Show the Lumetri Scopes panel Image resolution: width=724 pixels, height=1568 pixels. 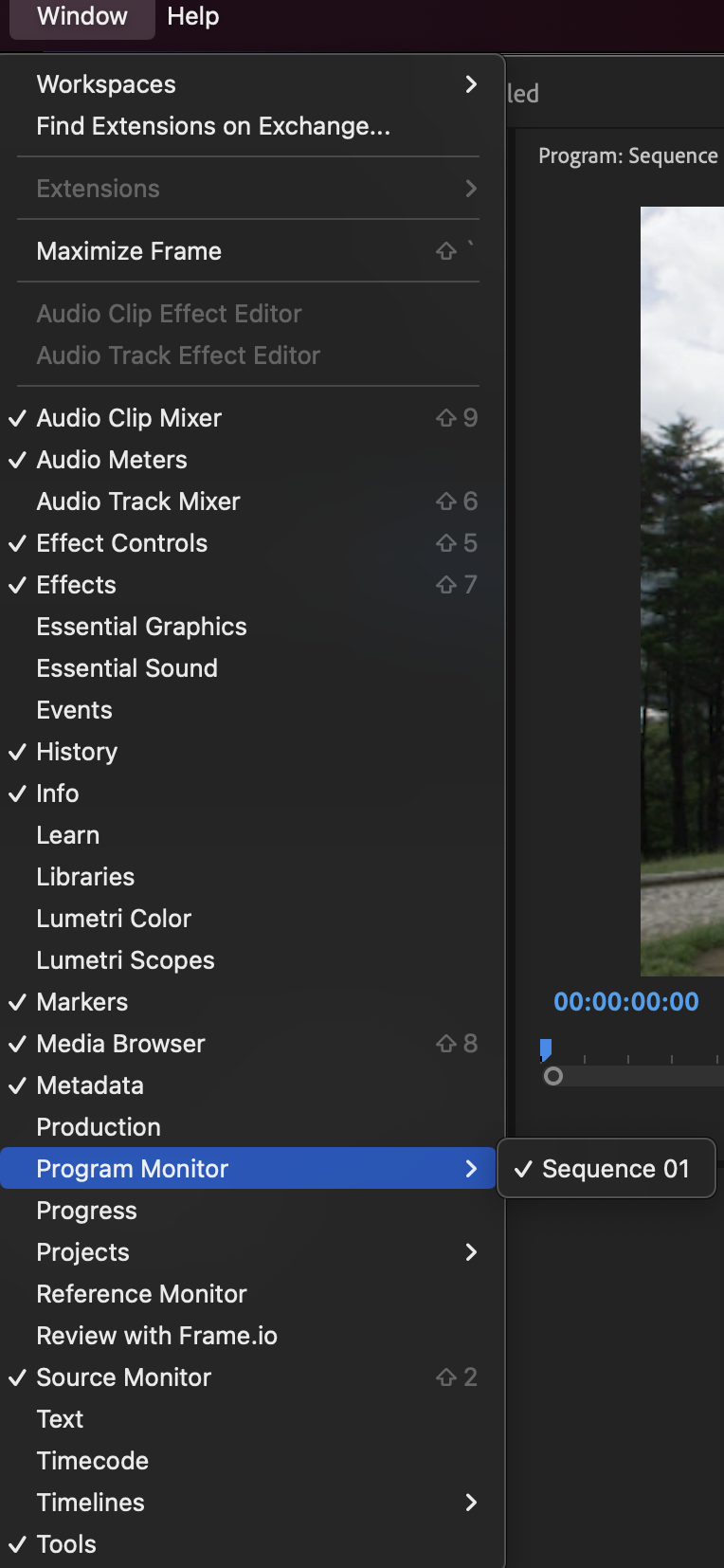point(125,960)
